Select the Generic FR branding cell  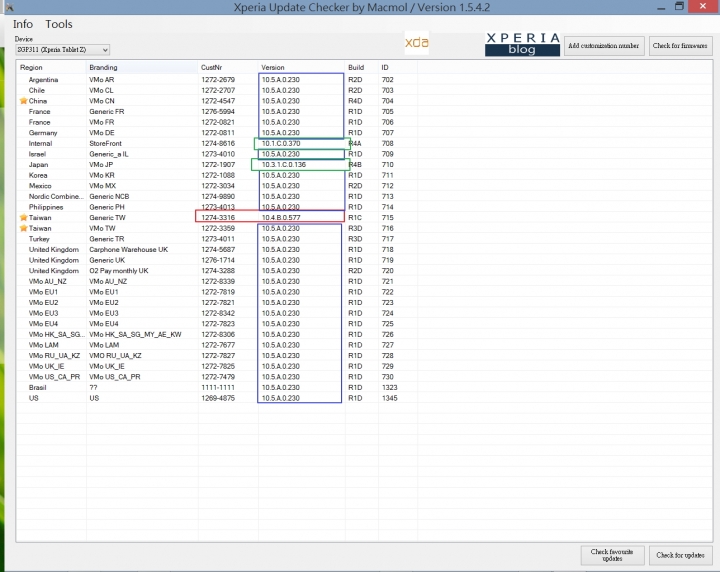[x=107, y=112]
